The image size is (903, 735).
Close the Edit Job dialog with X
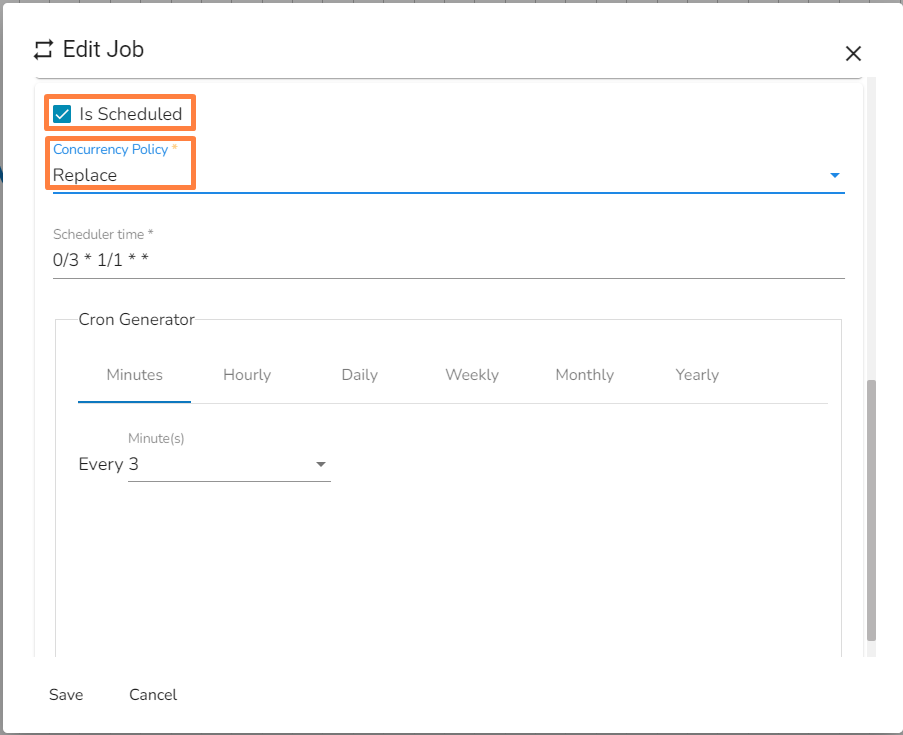(x=853, y=54)
